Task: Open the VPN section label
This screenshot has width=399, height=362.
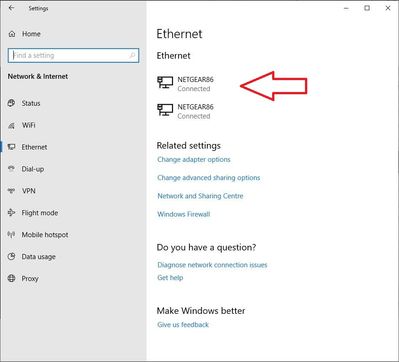Action: click(x=29, y=191)
